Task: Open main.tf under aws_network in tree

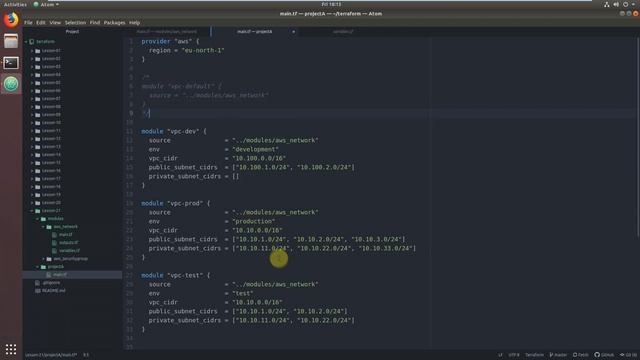Action: [65, 235]
